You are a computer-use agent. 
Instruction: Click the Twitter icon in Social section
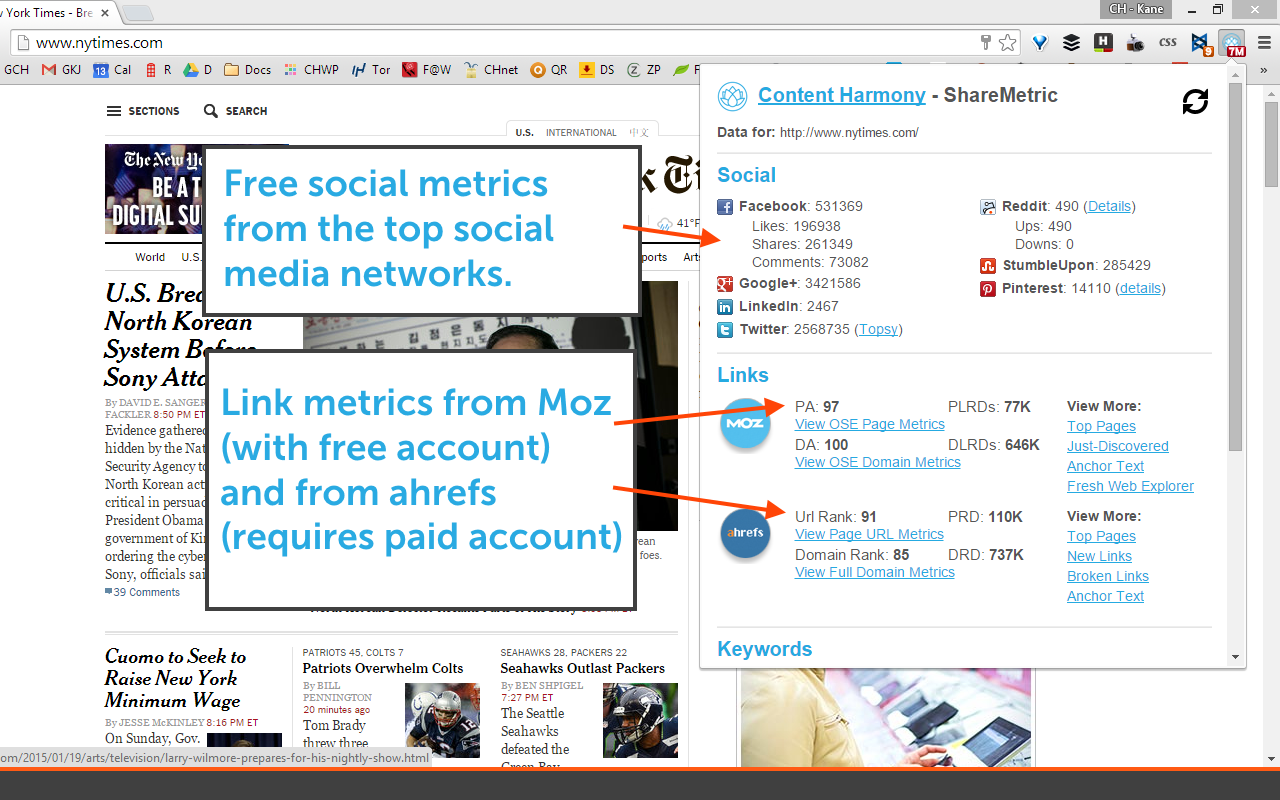tap(725, 330)
